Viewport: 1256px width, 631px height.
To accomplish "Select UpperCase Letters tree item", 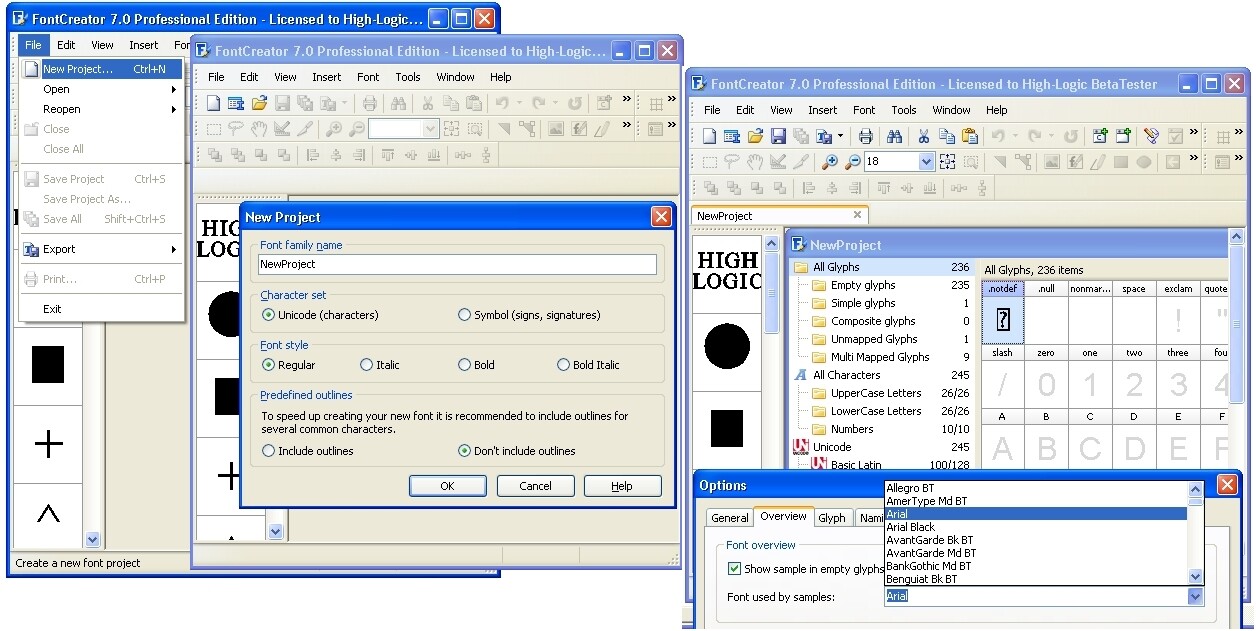I will click(876, 393).
